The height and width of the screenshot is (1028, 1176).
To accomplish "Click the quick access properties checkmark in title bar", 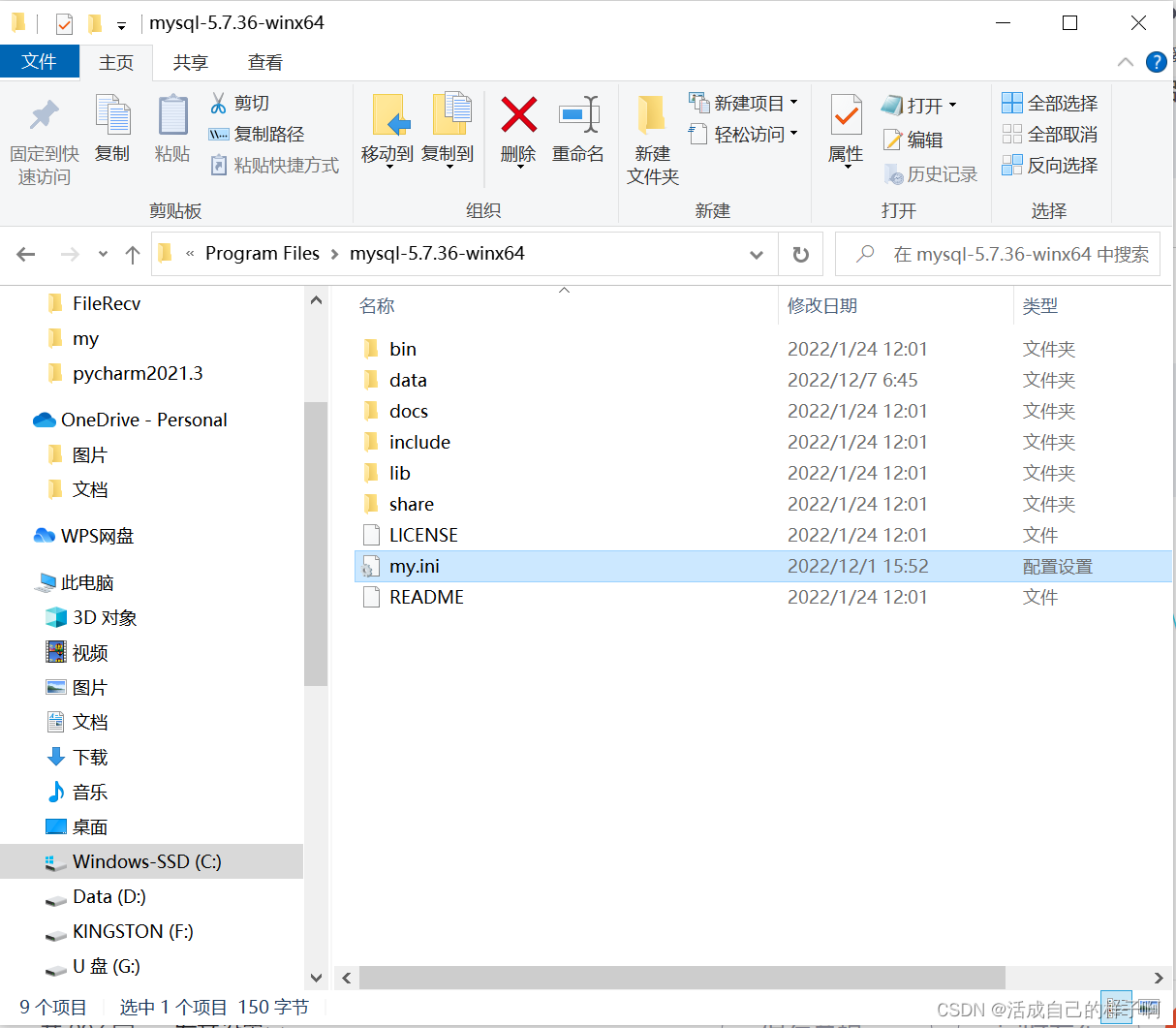I will [x=64, y=23].
